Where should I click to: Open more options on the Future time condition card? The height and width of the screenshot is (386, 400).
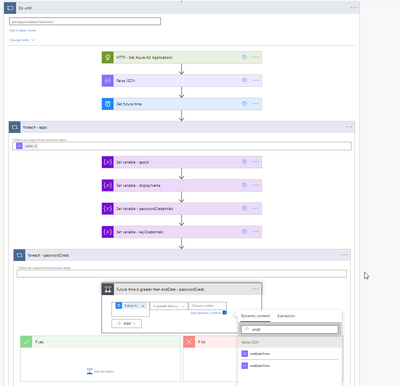(x=256, y=289)
